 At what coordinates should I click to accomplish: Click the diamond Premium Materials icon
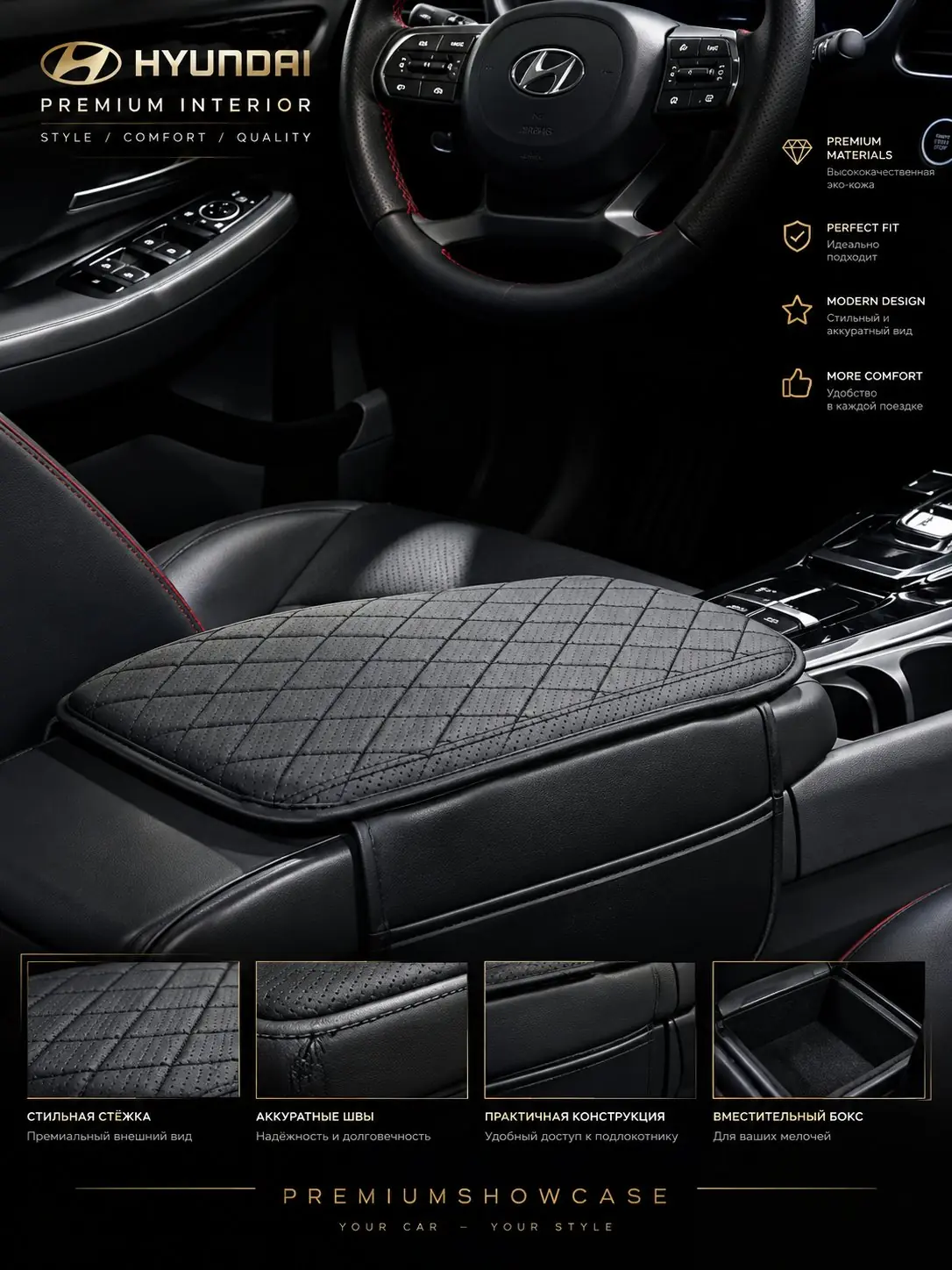[797, 152]
